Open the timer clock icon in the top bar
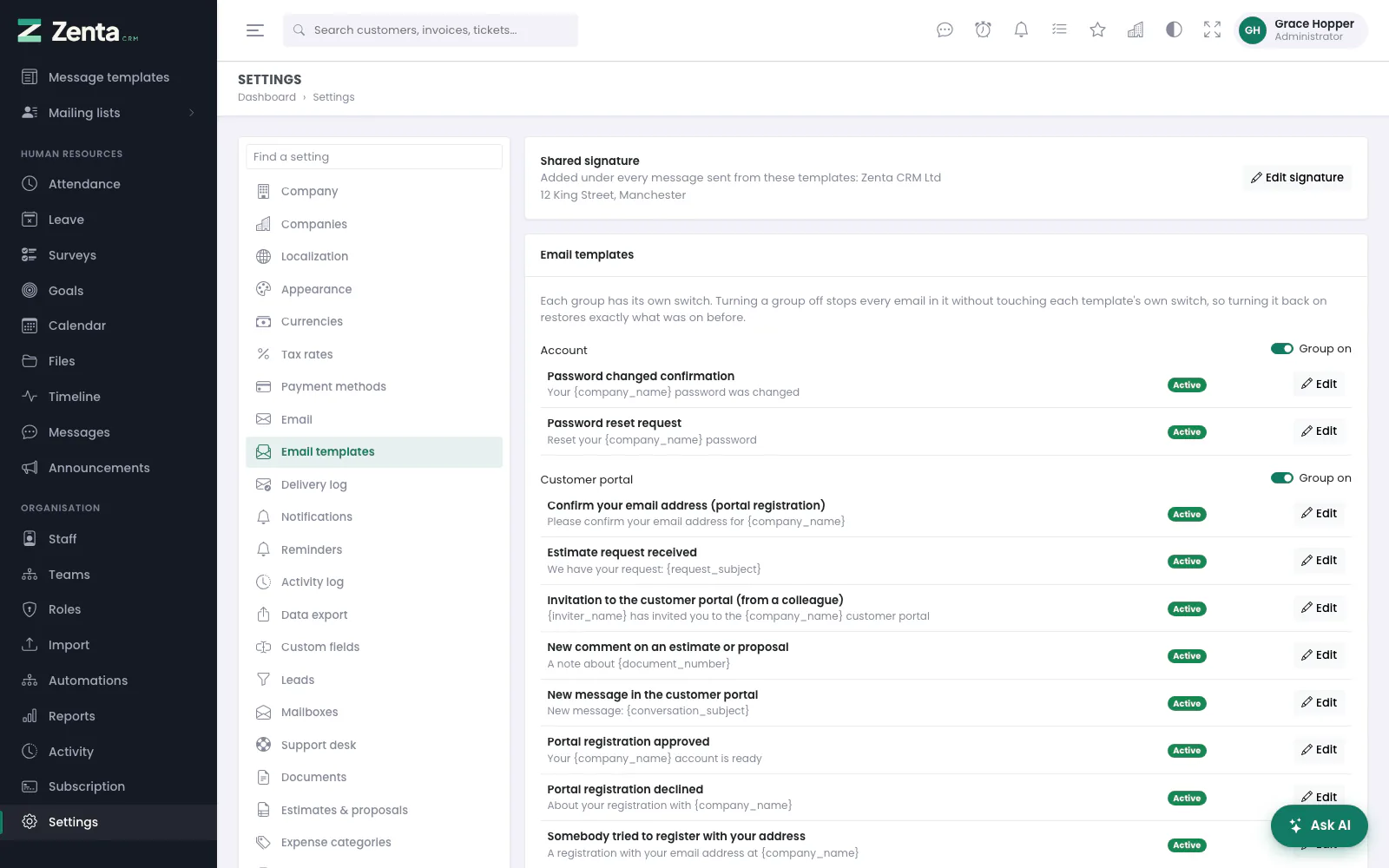This screenshot has height=868, width=1389. point(983,30)
